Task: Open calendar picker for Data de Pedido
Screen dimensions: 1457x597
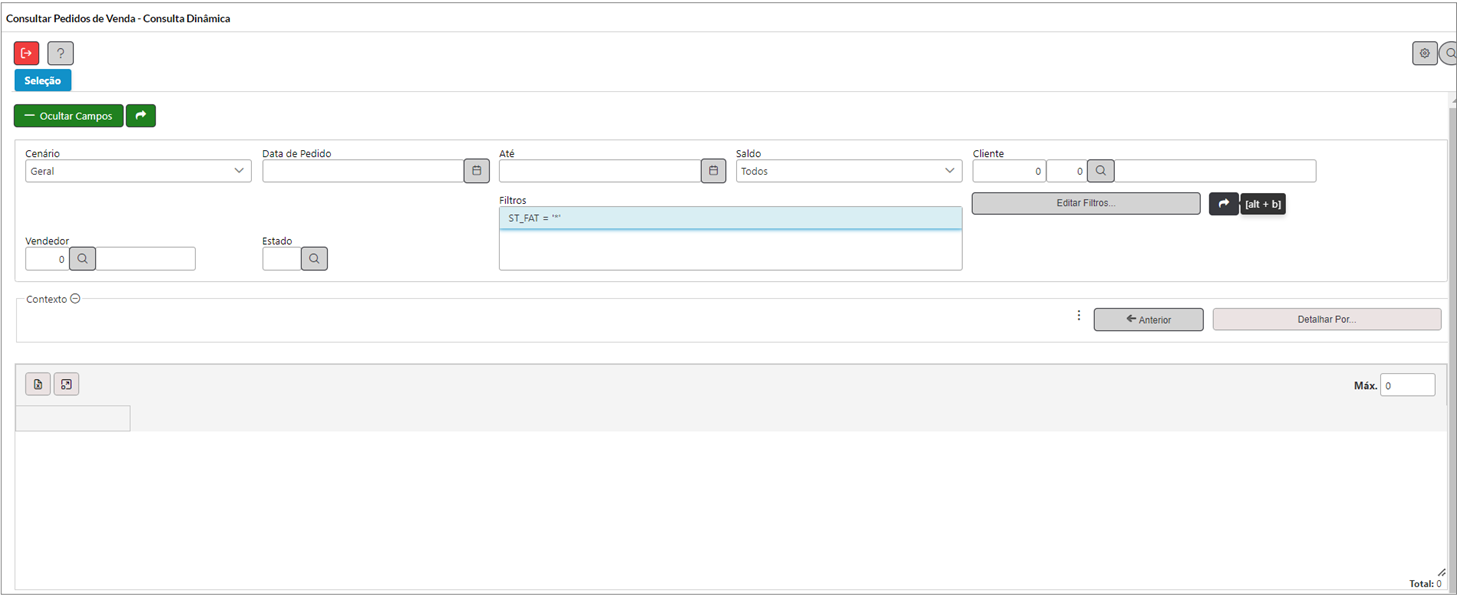Action: (477, 171)
